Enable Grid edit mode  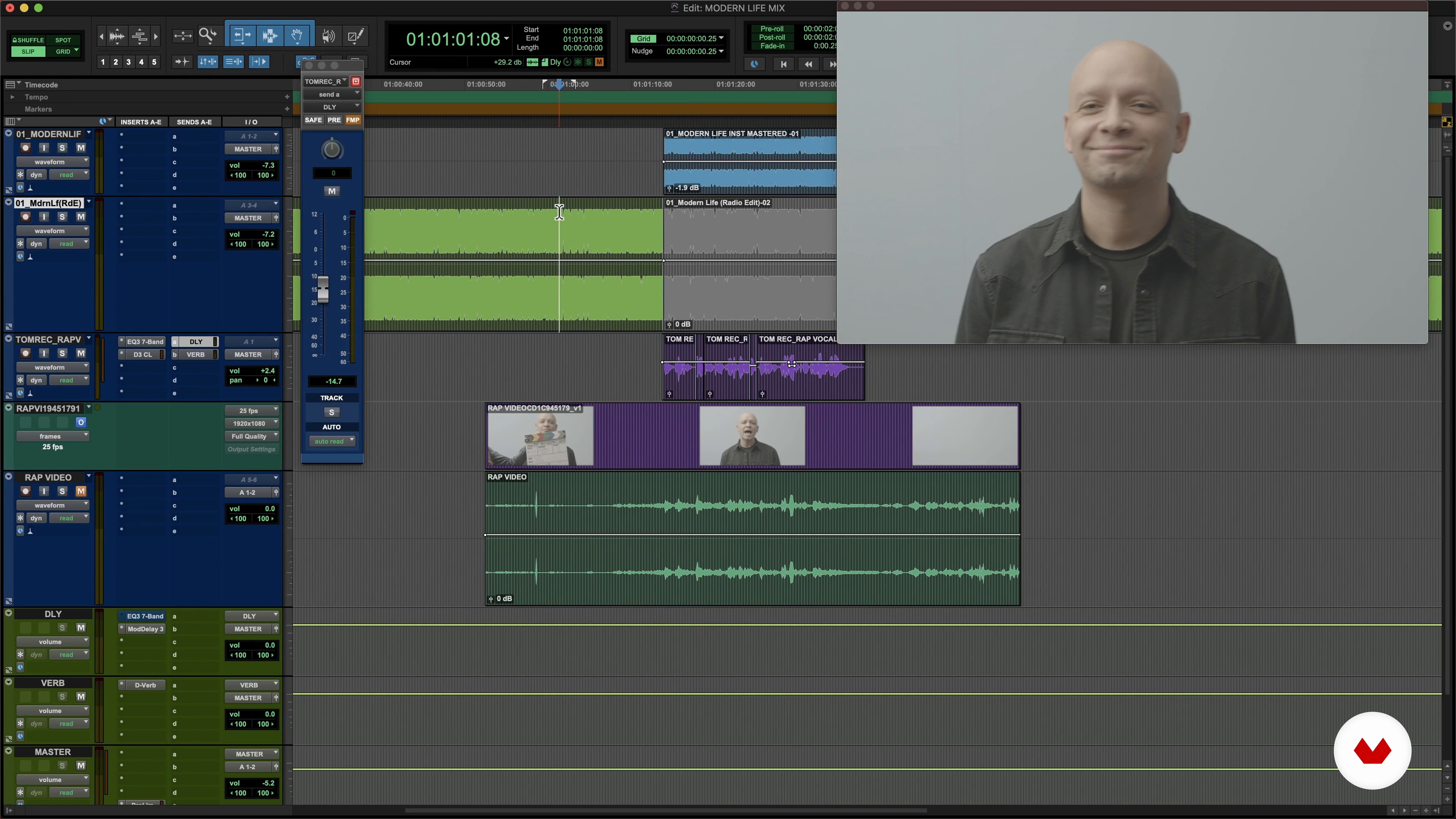click(64, 52)
